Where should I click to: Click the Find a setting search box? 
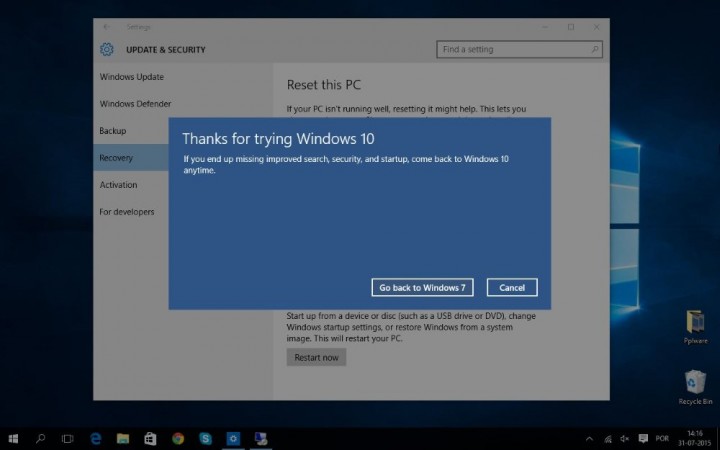click(x=519, y=49)
